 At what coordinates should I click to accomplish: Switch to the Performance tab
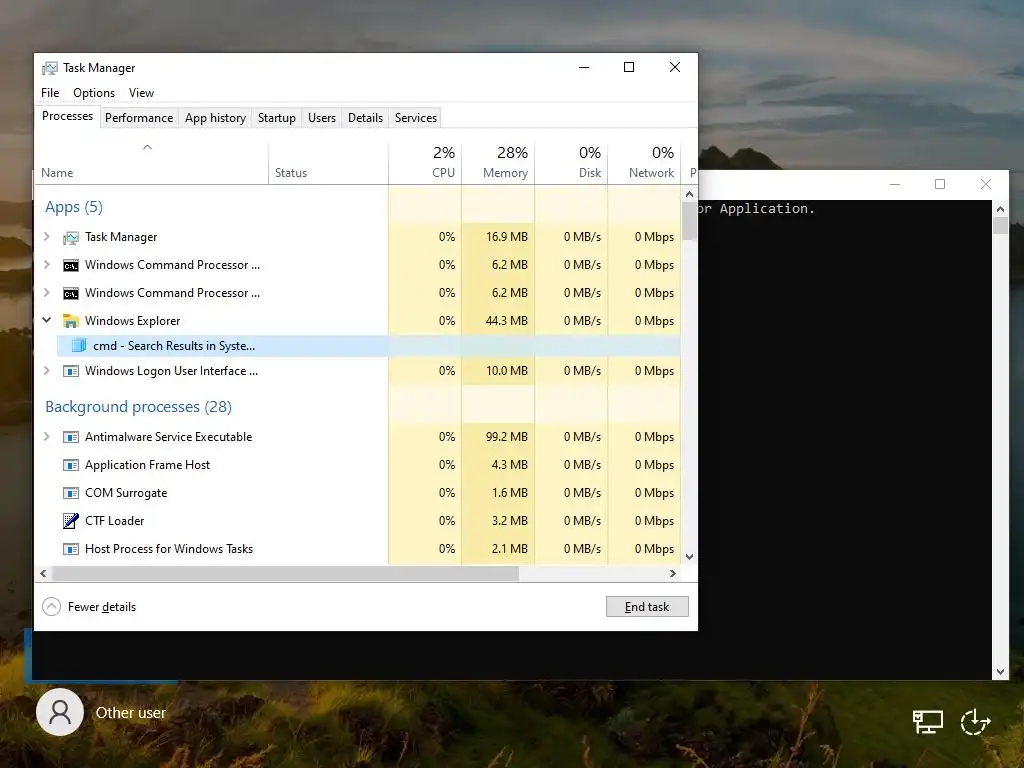(139, 118)
